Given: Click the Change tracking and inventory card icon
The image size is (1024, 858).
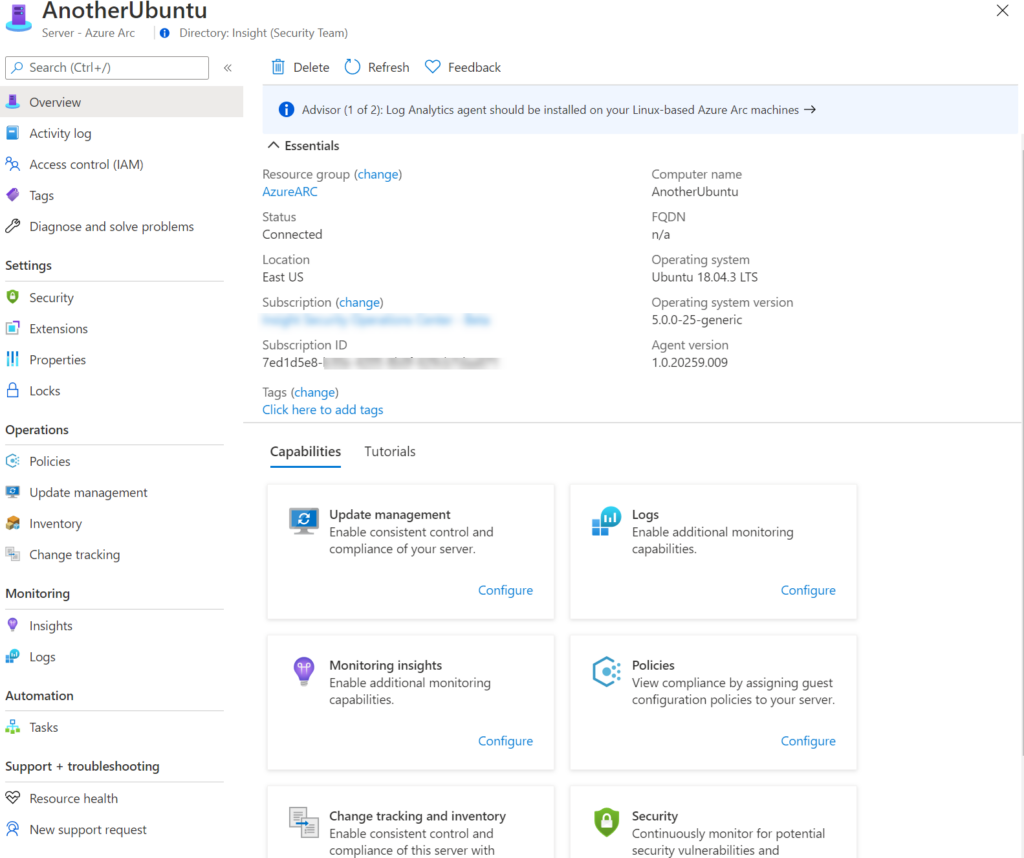Looking at the screenshot, I should (304, 822).
